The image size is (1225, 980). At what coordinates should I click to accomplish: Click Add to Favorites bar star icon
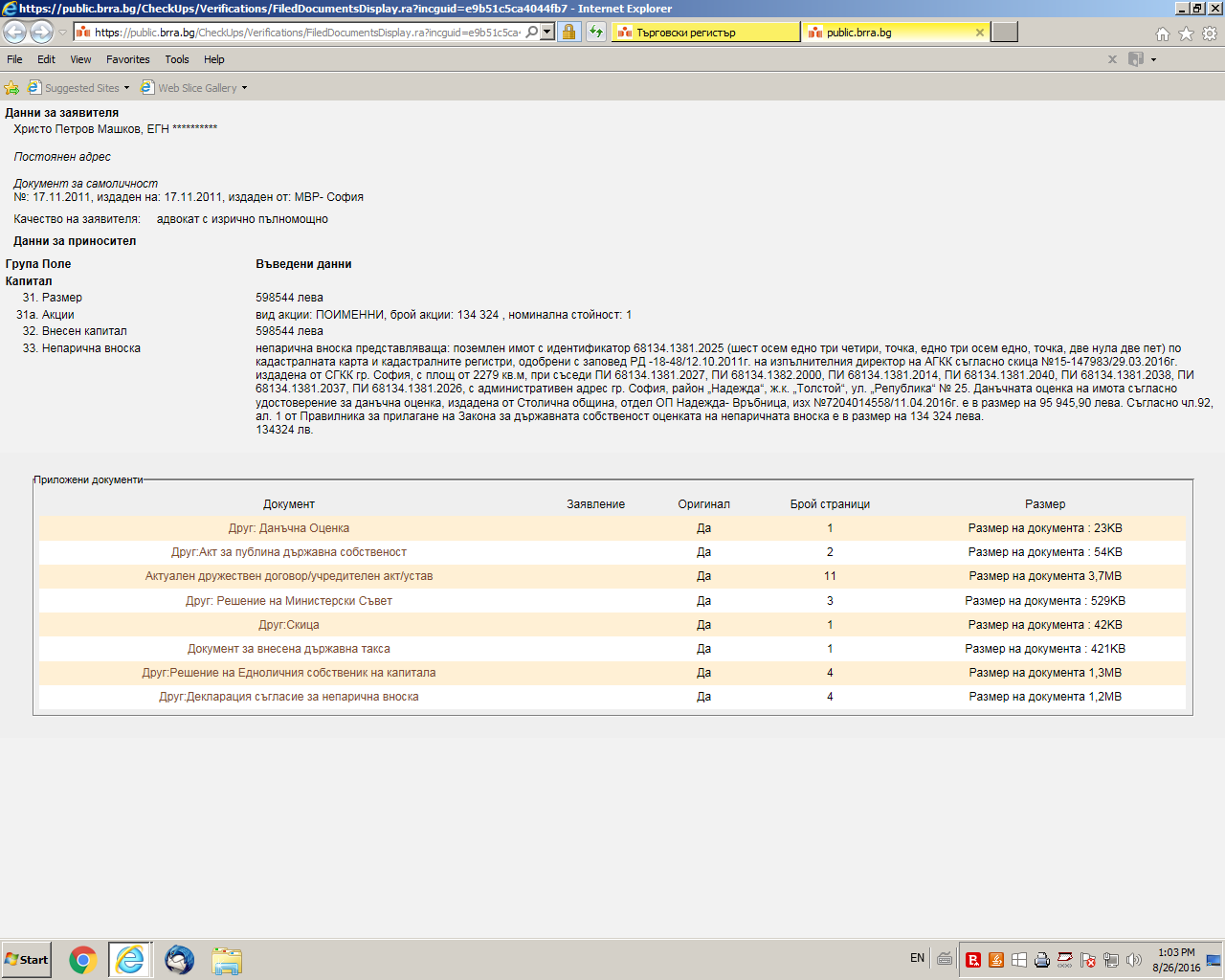coord(11,88)
